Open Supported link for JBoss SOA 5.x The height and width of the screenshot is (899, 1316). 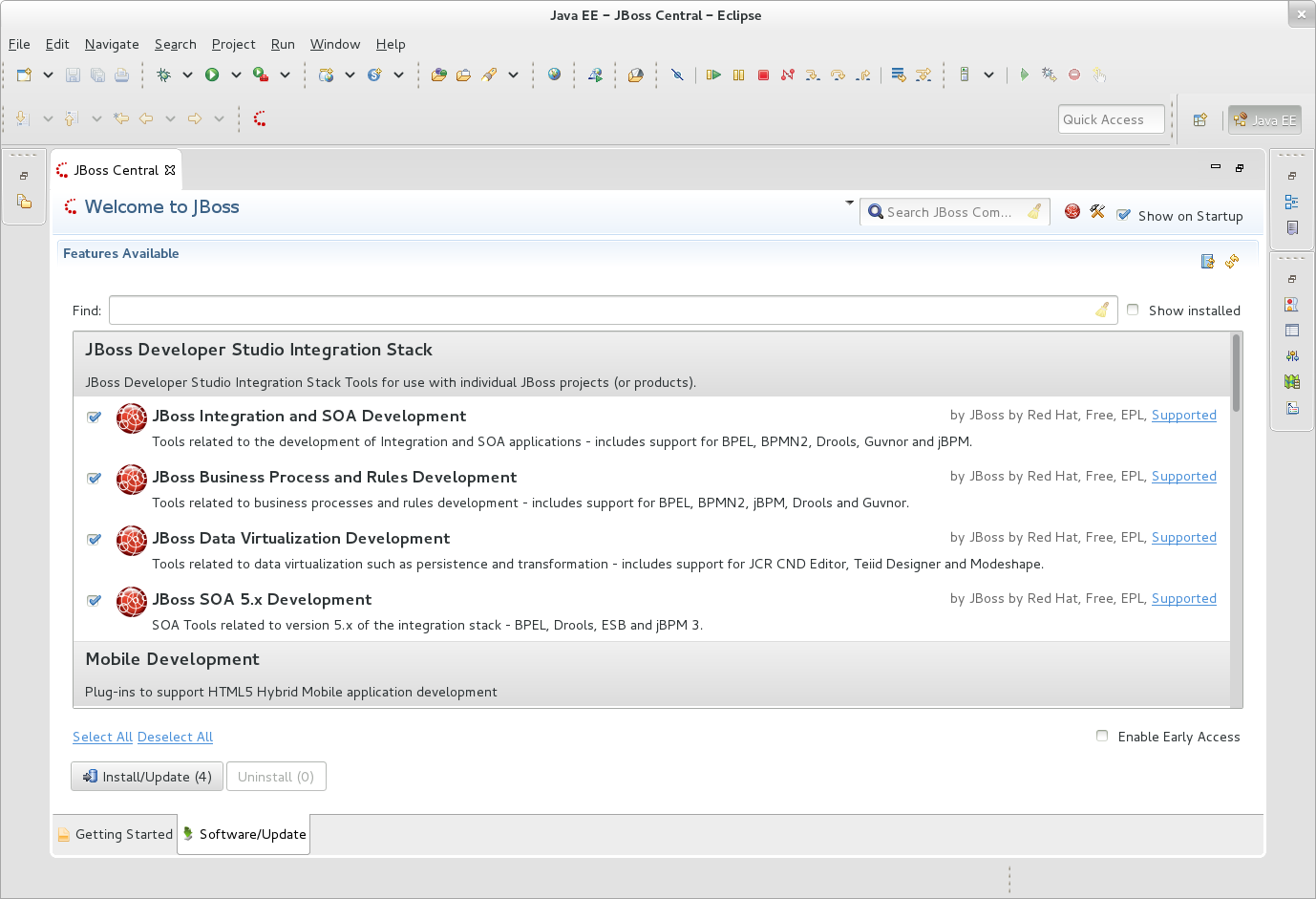click(x=1184, y=598)
